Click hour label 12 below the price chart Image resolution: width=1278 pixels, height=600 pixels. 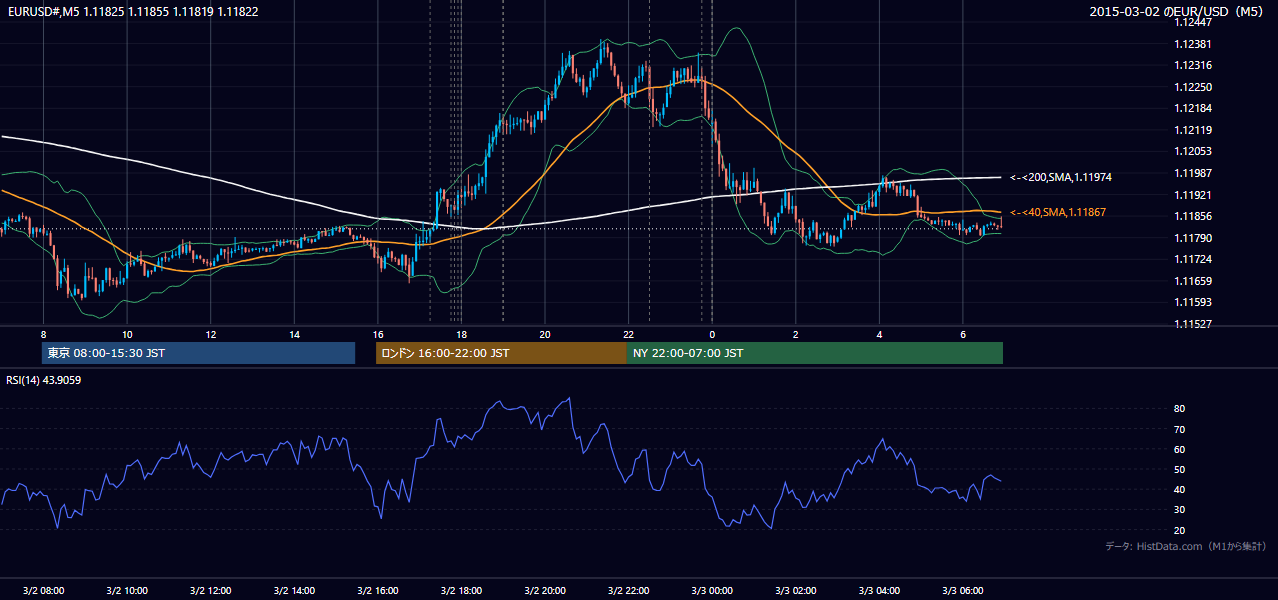(210, 334)
